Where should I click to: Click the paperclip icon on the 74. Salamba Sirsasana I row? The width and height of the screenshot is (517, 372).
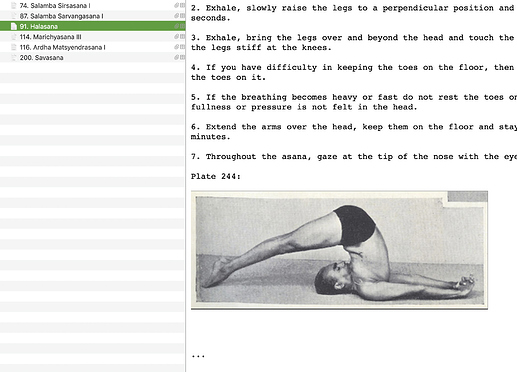click(176, 5)
